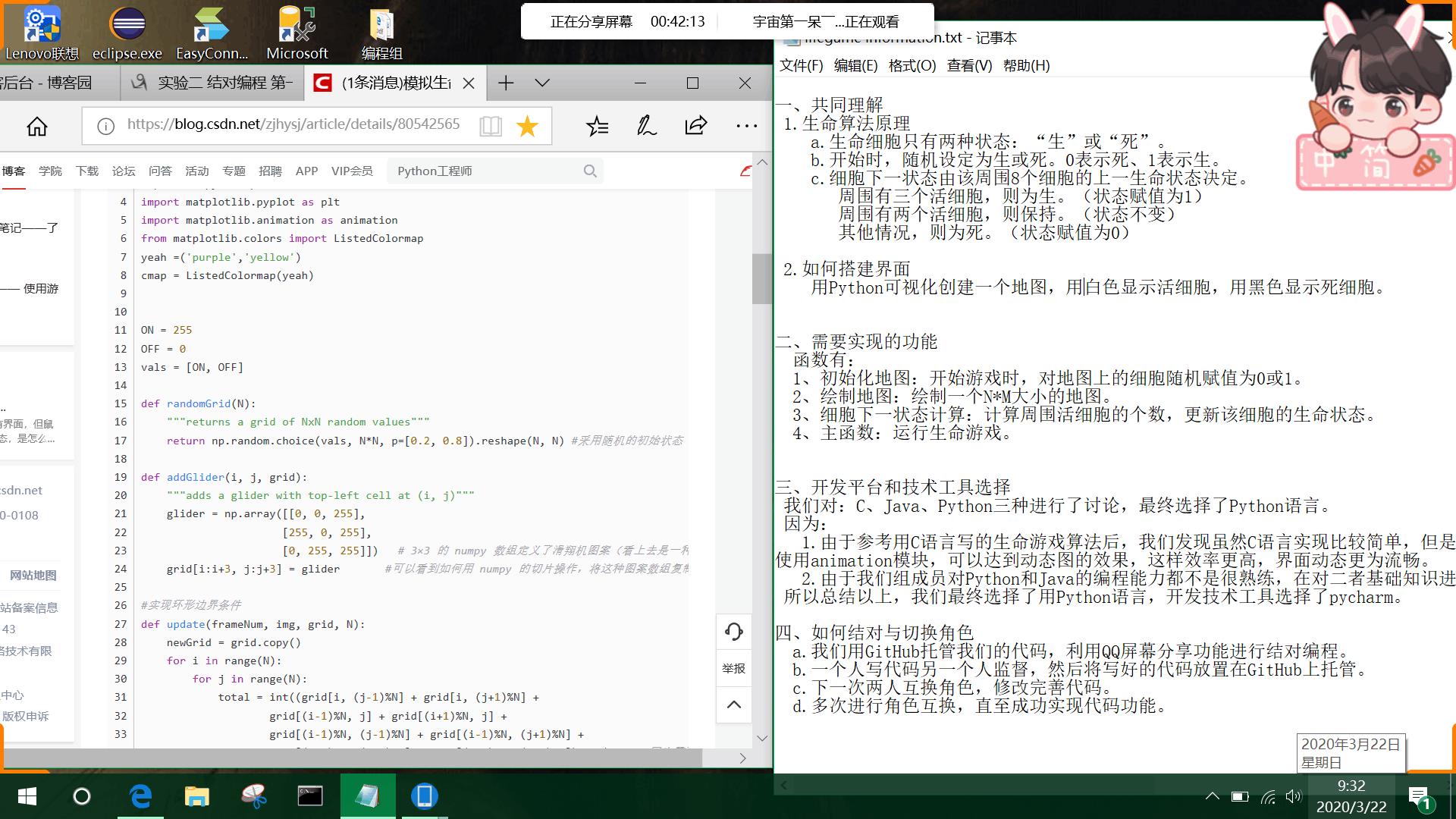Open a new browser tab
The image size is (1456, 819).
tap(506, 83)
